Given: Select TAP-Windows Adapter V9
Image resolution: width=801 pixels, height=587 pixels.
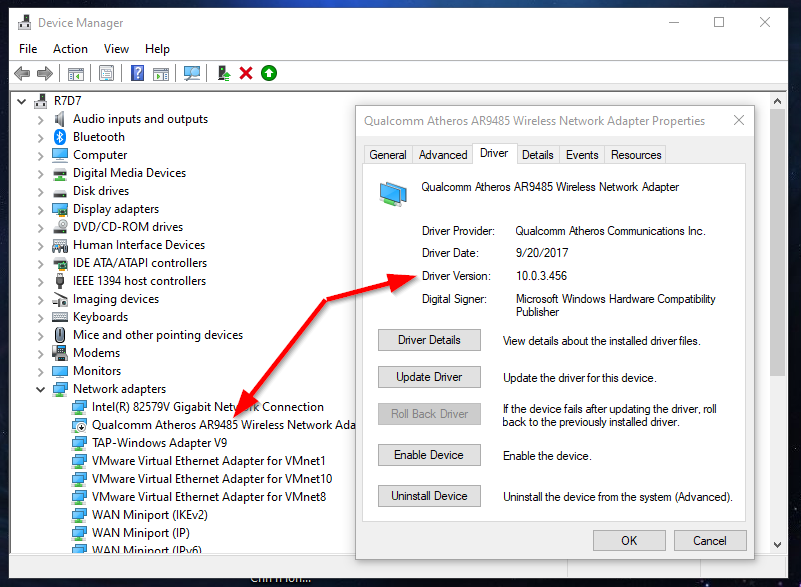Looking at the screenshot, I should coord(159,443).
